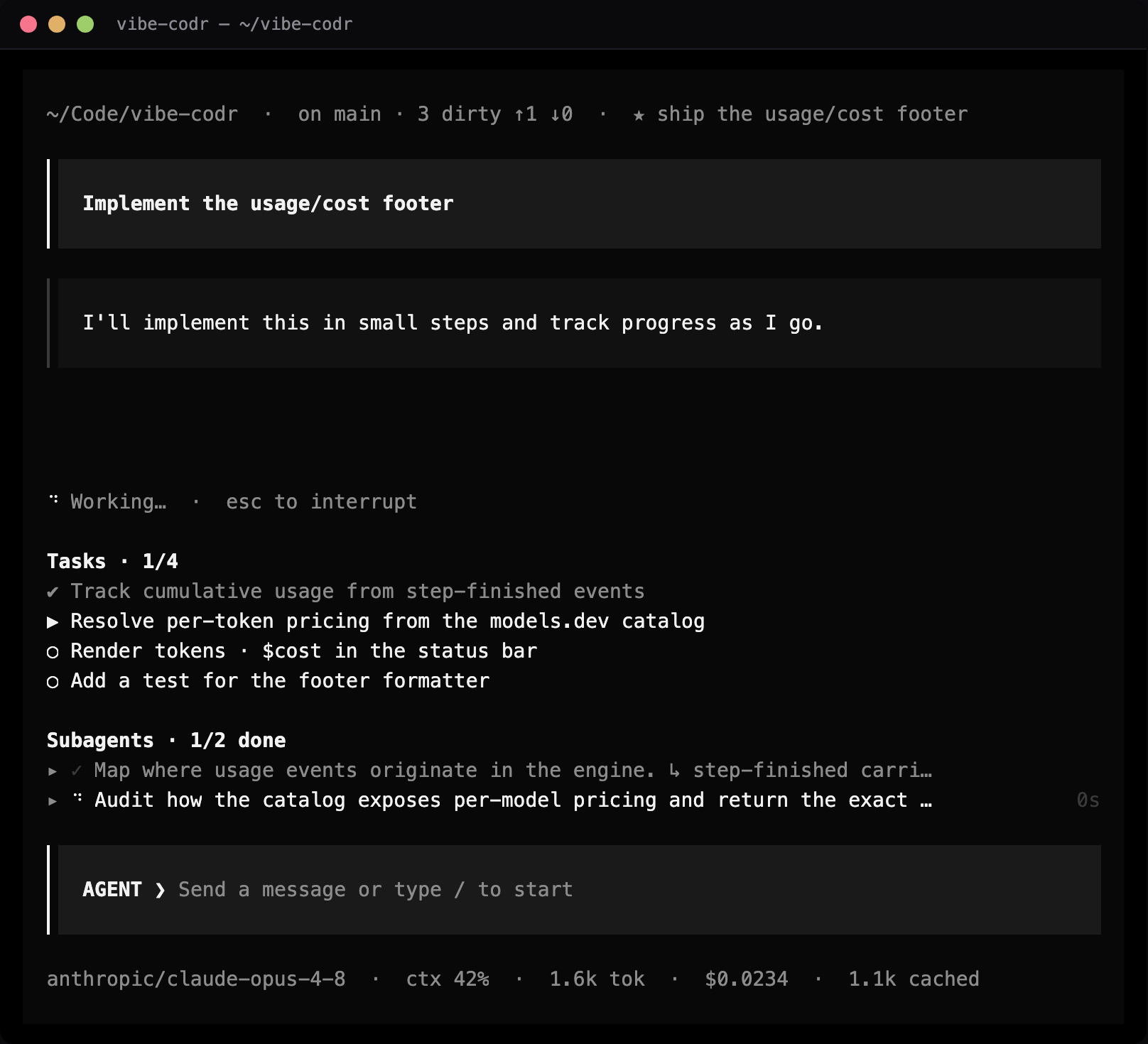The image size is (1148, 1044).
Task: Toggle the Render tokens task circle
Action: (53, 652)
